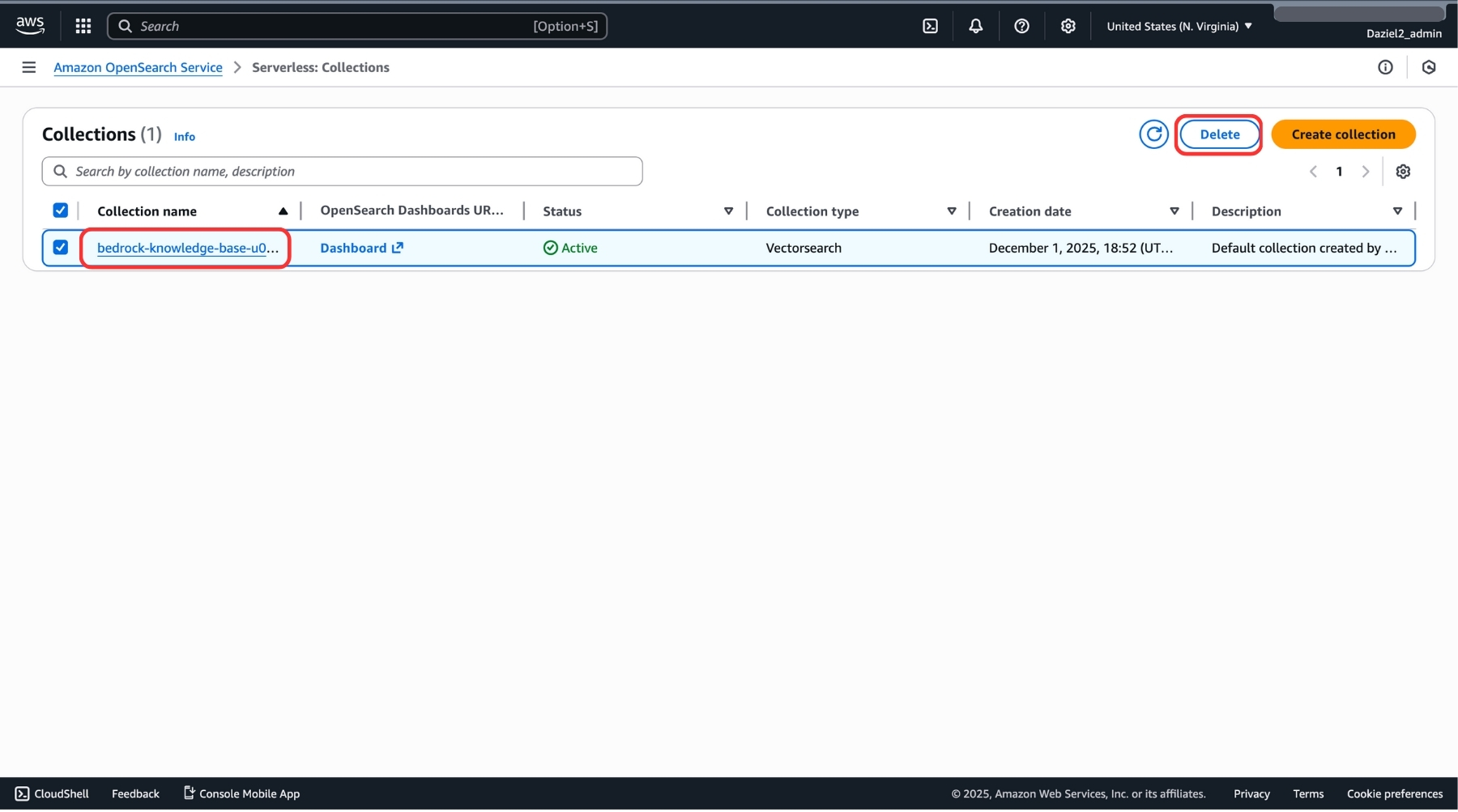Screen dimensions: 1458x812
Task: Open the settings gear in top navigation
Action: (1068, 26)
